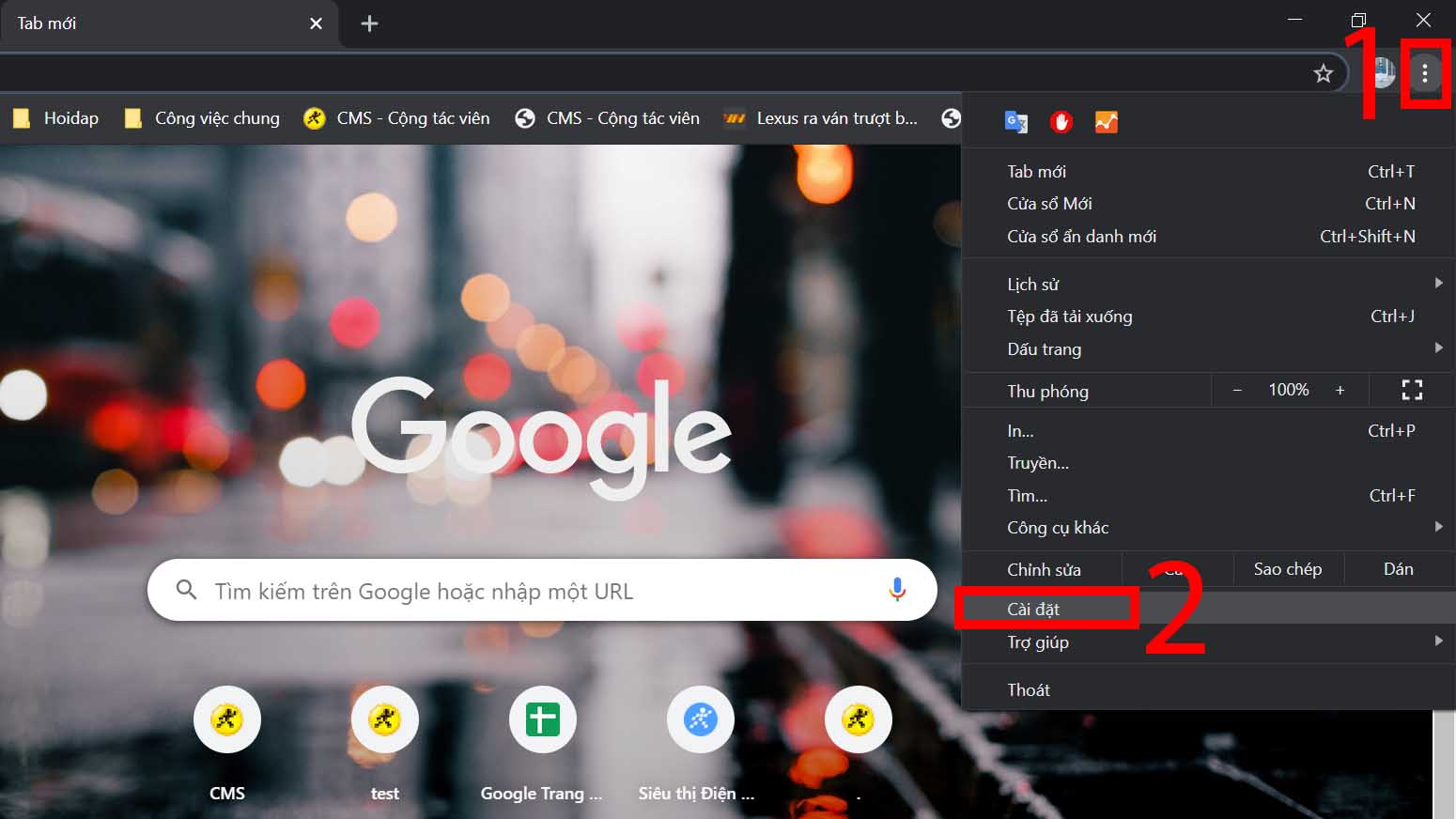This screenshot has width=1456, height=819.
Task: Open the 'Công việc chung' bookmark folder
Action: pos(203,118)
